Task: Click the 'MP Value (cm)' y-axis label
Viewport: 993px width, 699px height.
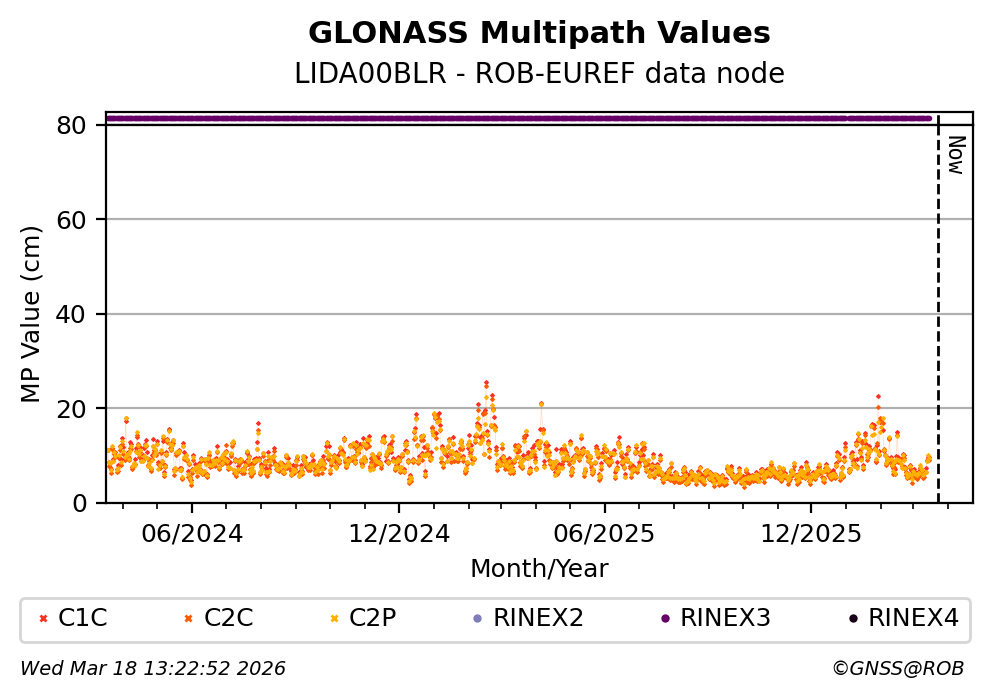Action: 32,314
